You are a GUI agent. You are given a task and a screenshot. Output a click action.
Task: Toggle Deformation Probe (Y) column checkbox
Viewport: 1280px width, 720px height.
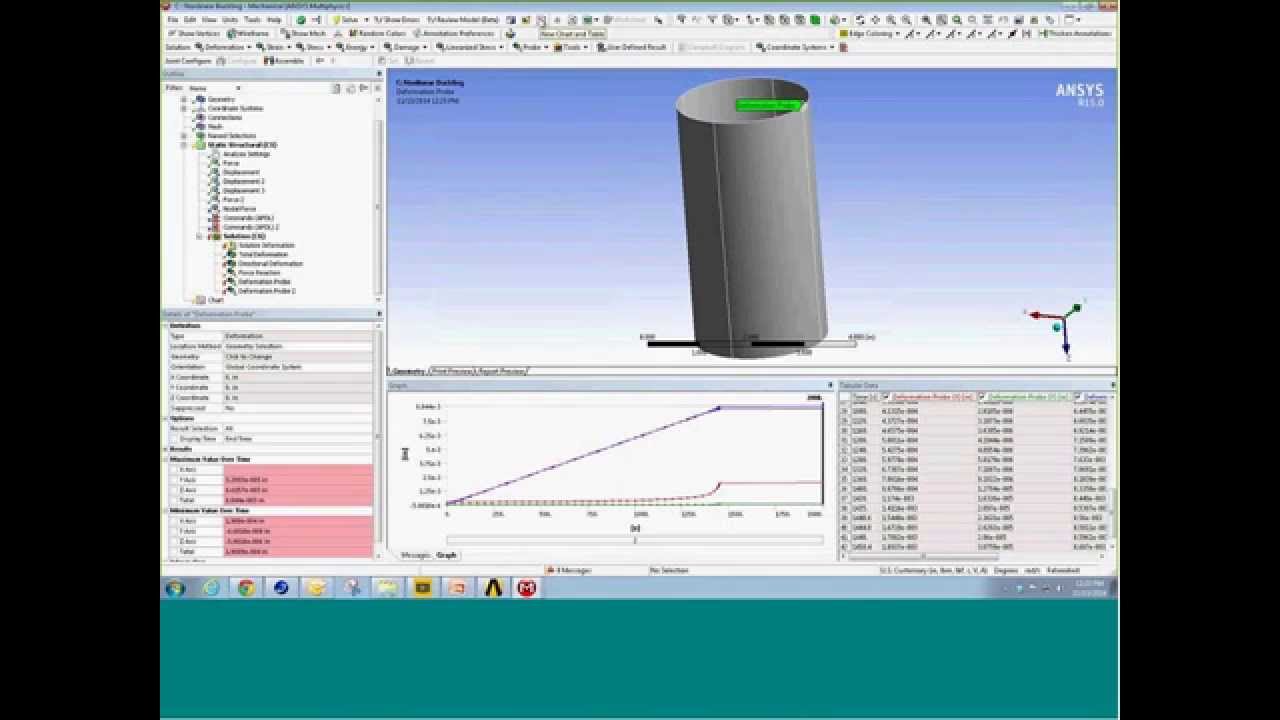coord(982,397)
